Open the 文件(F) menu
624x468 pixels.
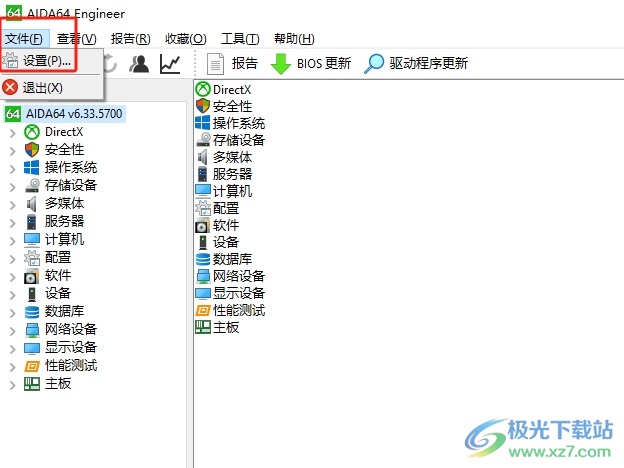tap(24, 39)
